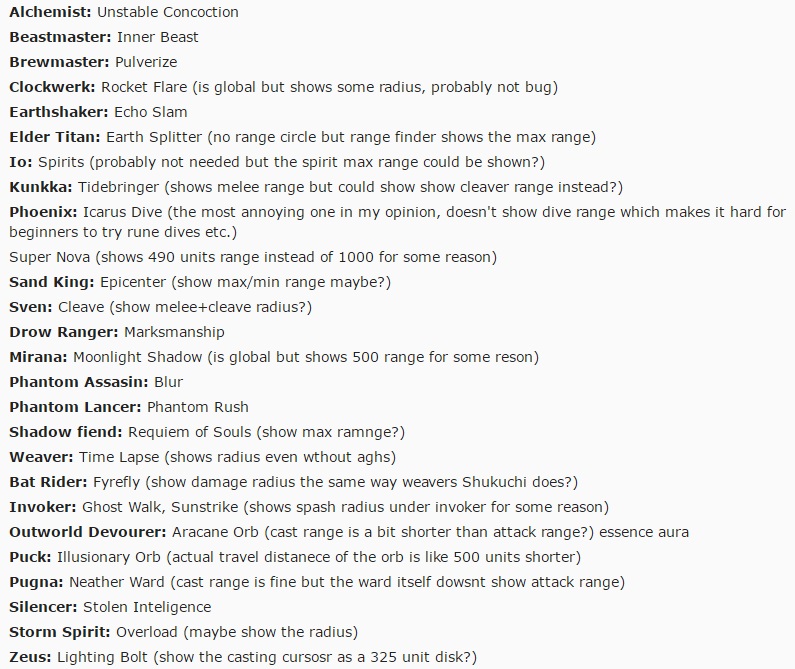The width and height of the screenshot is (795, 669).
Task: Click the Phantom Lancer bold label
Action: (75, 407)
